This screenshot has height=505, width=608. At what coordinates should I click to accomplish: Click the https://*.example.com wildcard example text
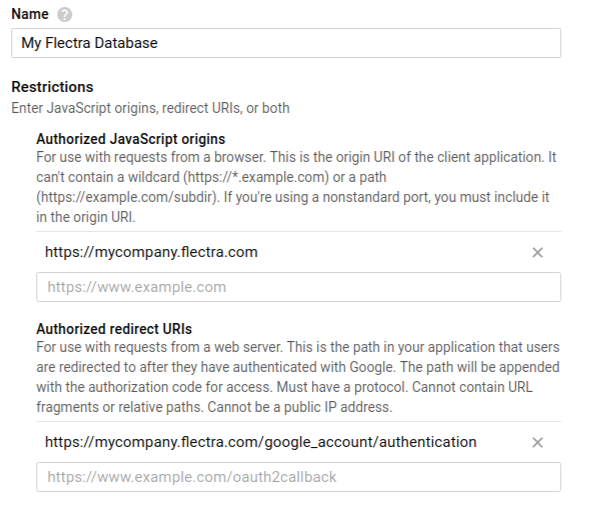click(256, 177)
